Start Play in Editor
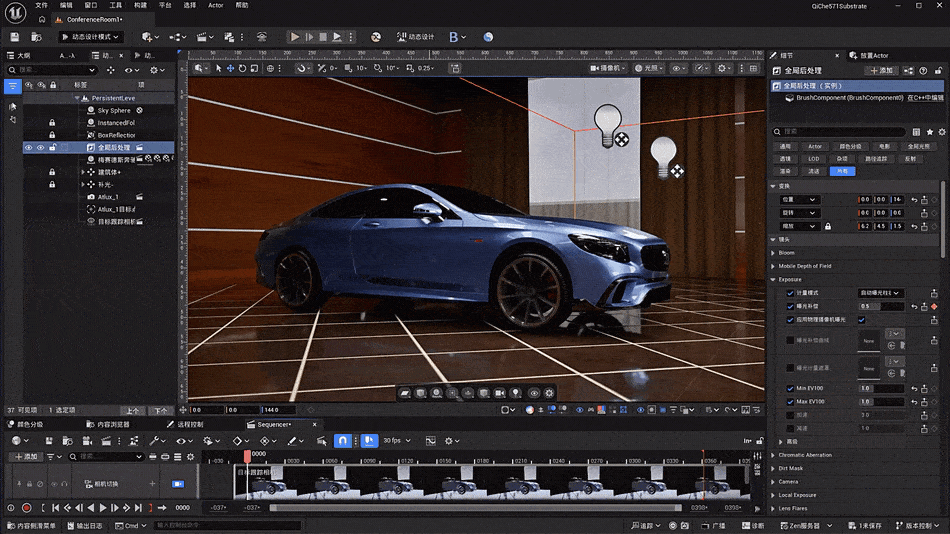The height and width of the screenshot is (534, 950). (x=294, y=37)
